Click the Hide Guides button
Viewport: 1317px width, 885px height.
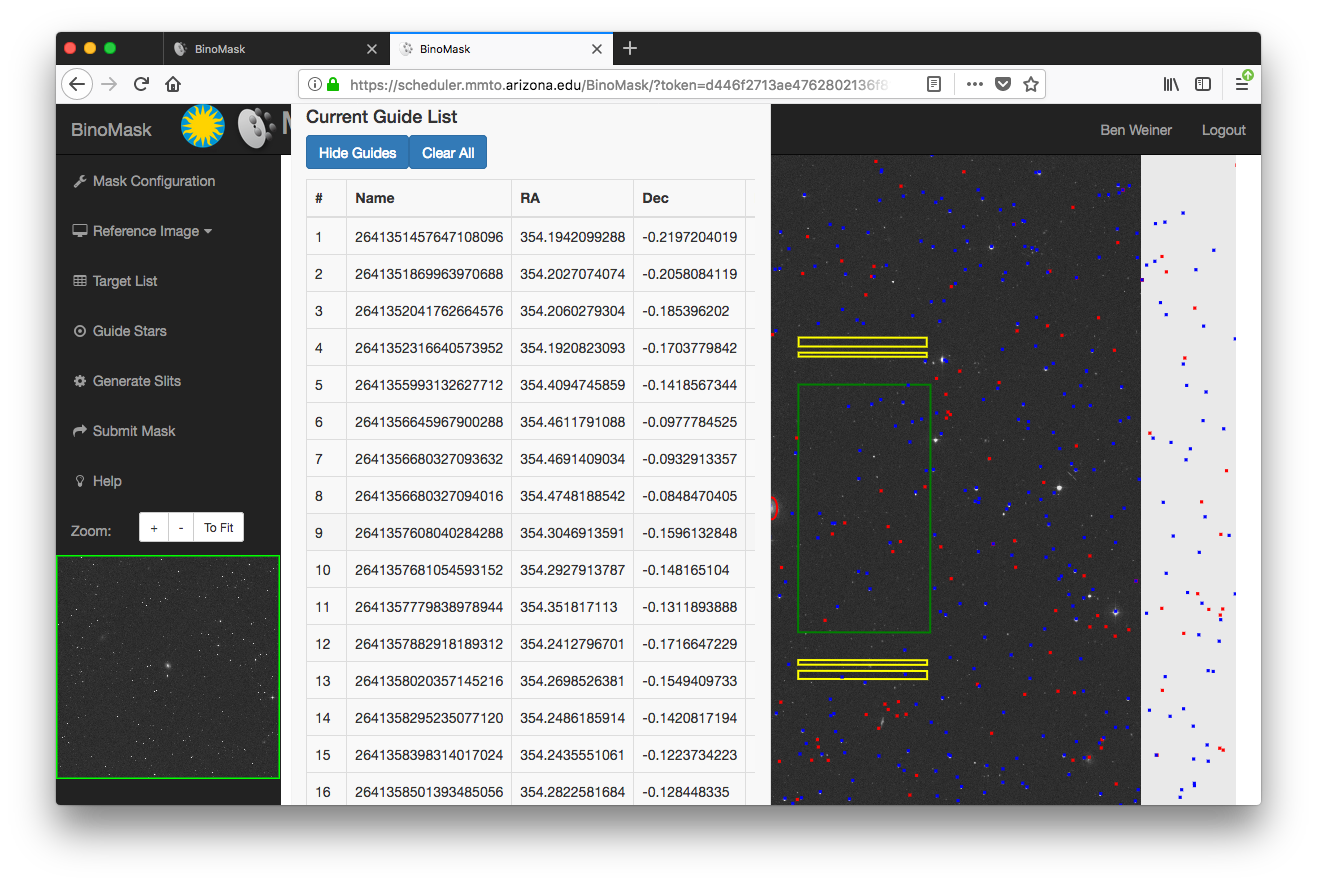pyautogui.click(x=357, y=153)
